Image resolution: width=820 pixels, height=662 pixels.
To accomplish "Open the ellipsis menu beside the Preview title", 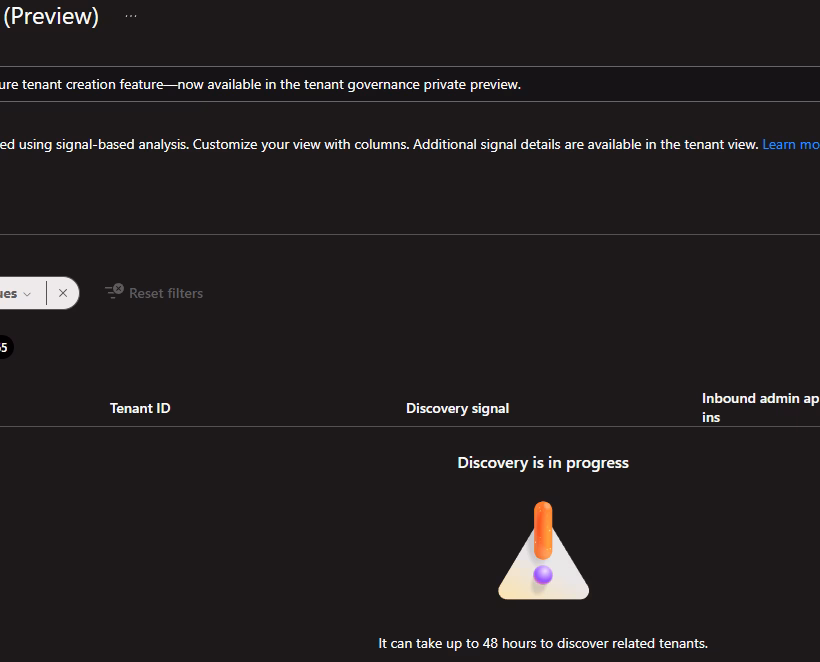I will coord(131,16).
